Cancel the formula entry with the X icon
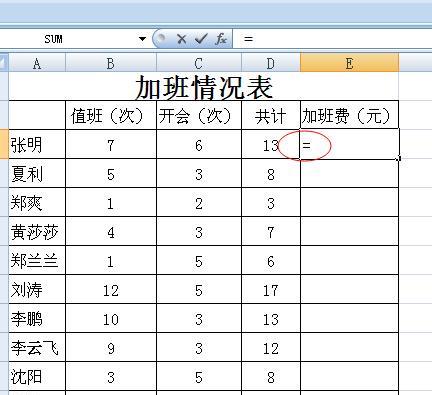Image resolution: width=432 pixels, height=395 pixels. click(182, 39)
